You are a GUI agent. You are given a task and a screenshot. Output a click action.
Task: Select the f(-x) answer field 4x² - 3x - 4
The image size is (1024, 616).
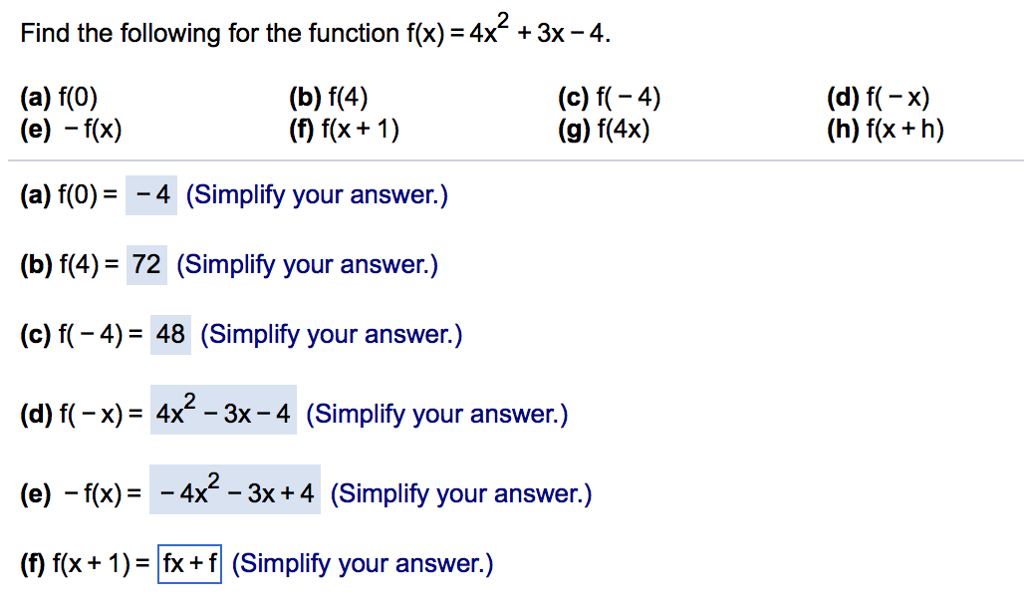pyautogui.click(x=223, y=410)
